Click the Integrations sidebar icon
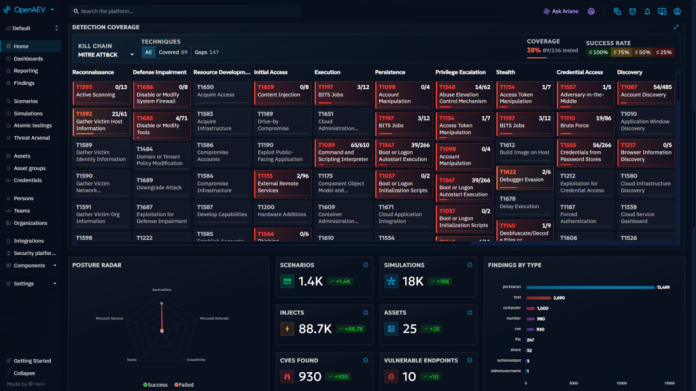The height and width of the screenshot is (391, 696). pos(8,241)
